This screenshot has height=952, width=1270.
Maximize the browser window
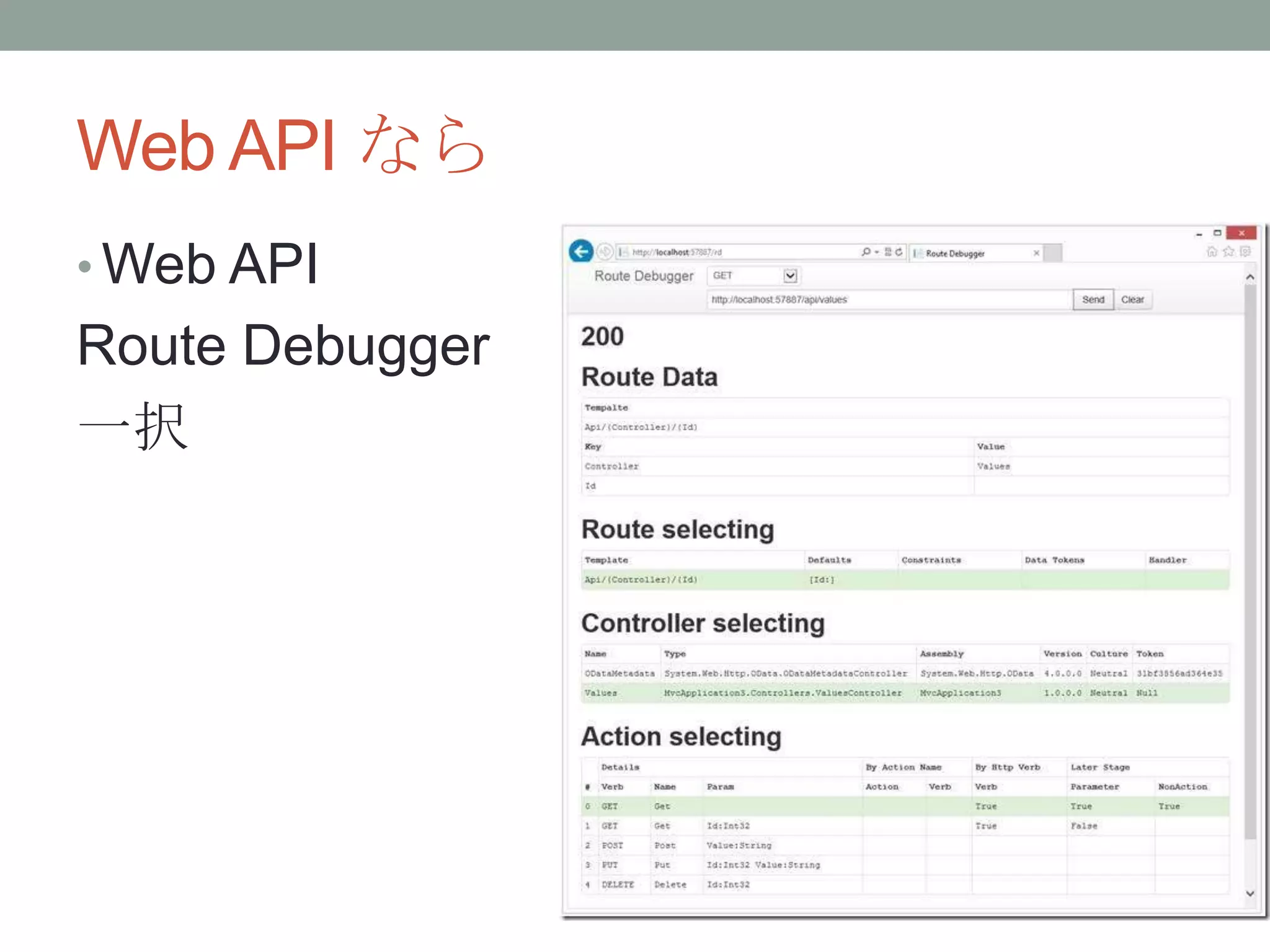click(x=1217, y=233)
